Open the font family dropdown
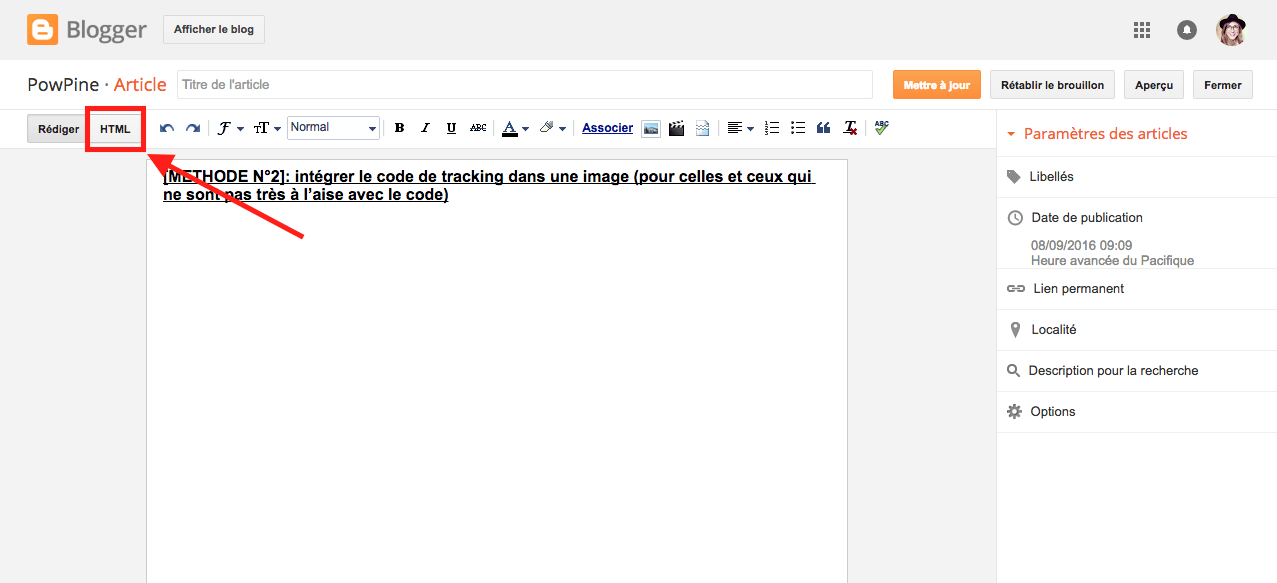Image resolution: width=1277 pixels, height=583 pixels. point(230,128)
